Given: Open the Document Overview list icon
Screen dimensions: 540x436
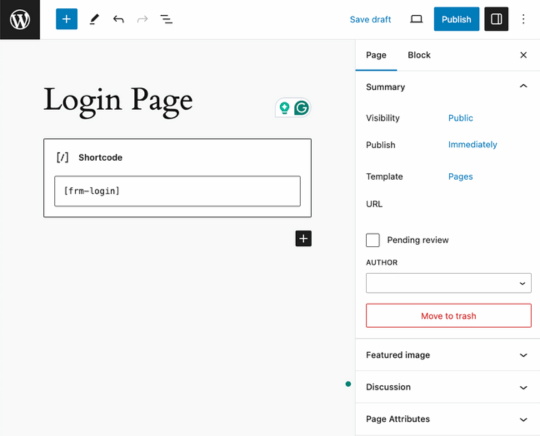Looking at the screenshot, I should tap(166, 19).
